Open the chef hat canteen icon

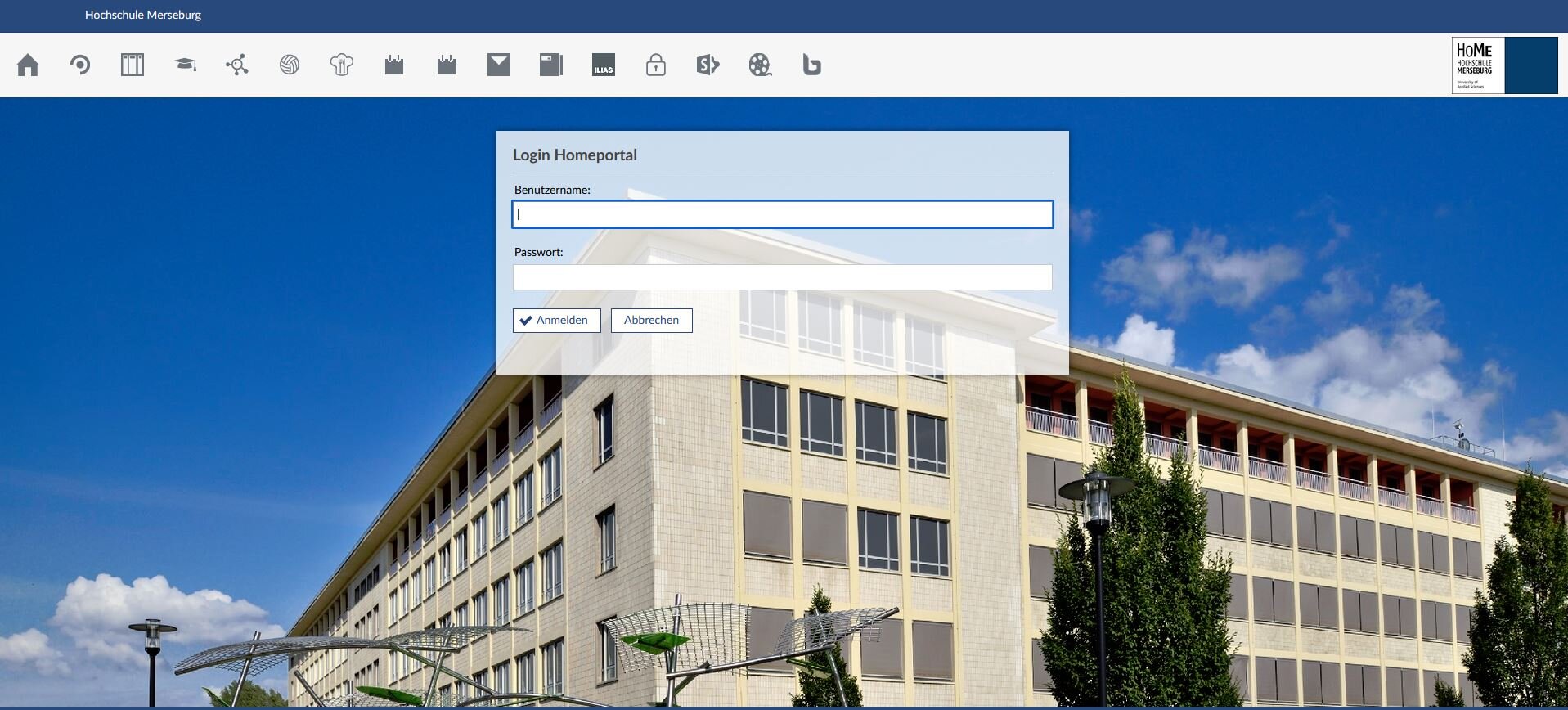[x=342, y=65]
